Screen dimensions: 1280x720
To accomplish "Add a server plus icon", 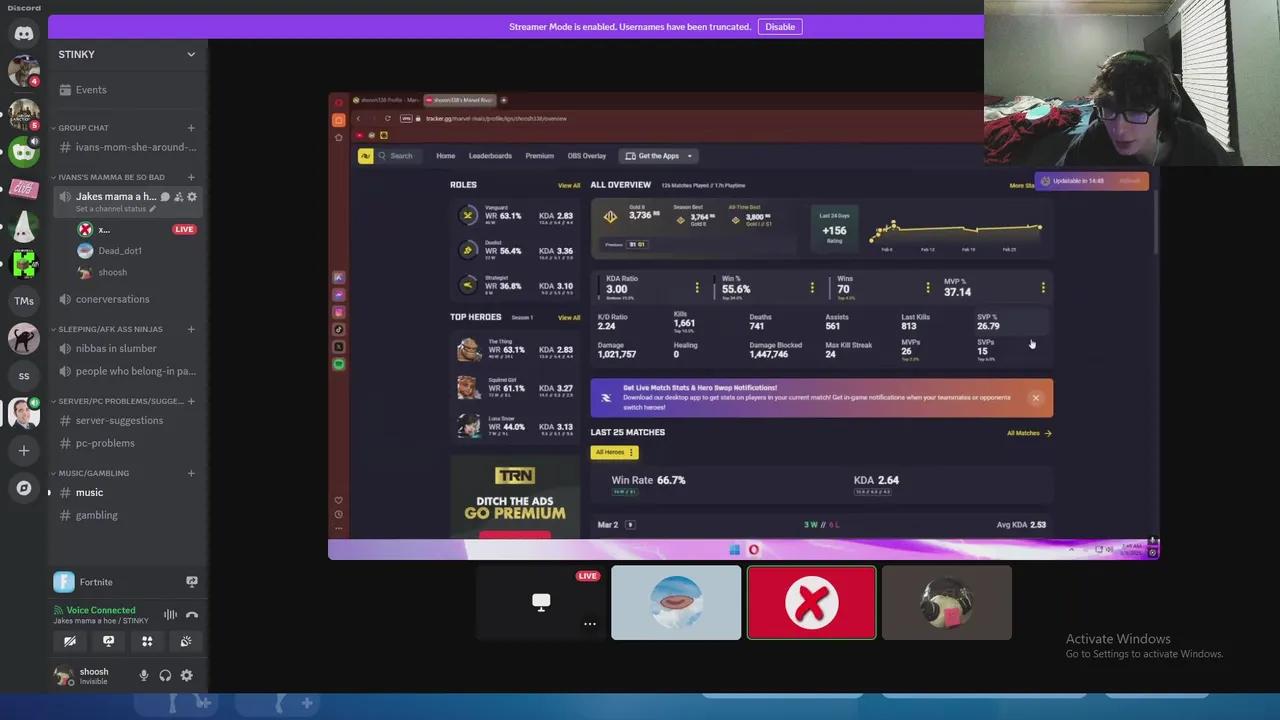I will click(24, 451).
